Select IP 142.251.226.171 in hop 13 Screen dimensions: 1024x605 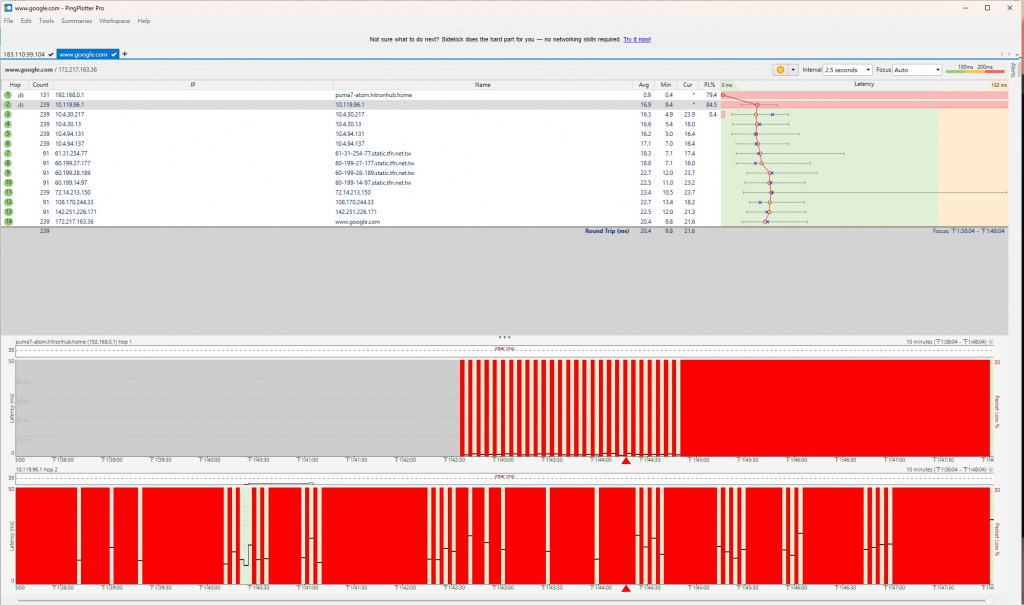75,212
